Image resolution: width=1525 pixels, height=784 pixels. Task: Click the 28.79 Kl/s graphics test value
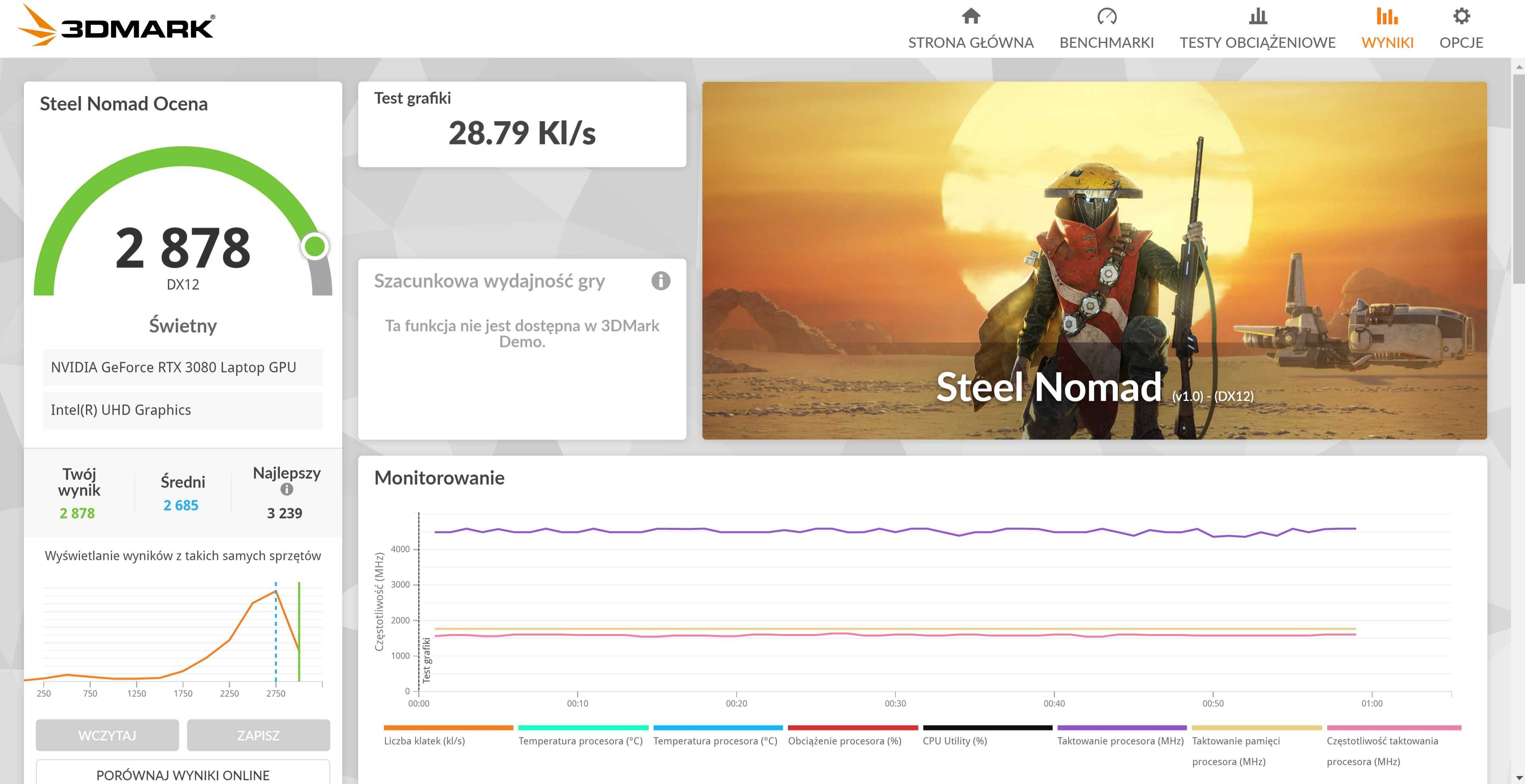[522, 133]
